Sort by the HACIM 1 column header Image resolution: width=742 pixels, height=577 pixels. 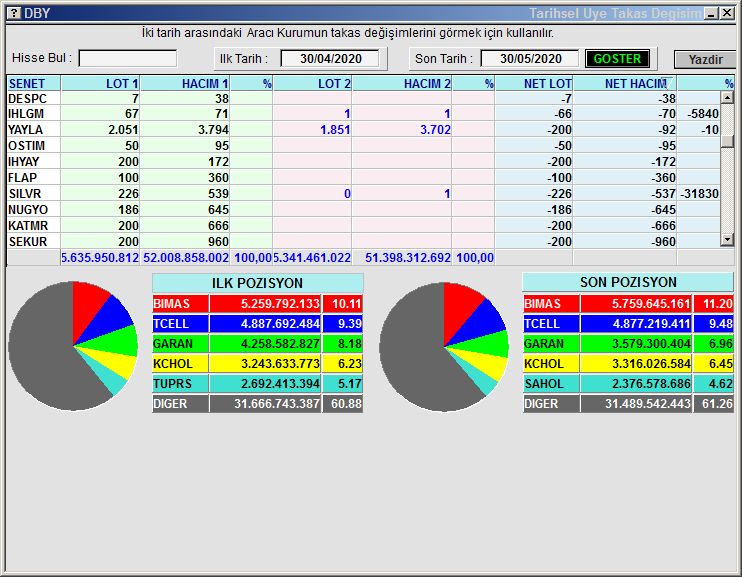[x=185, y=84]
